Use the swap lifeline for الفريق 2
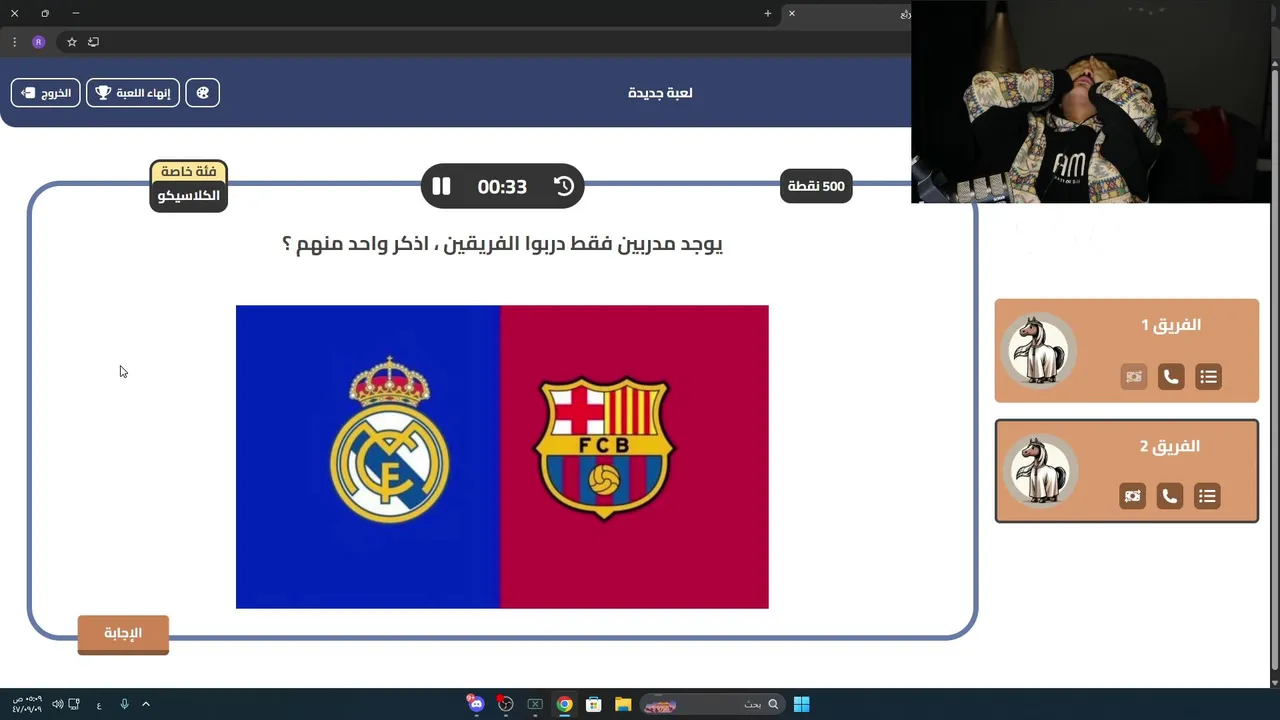Image resolution: width=1280 pixels, height=720 pixels. pos(1132,496)
